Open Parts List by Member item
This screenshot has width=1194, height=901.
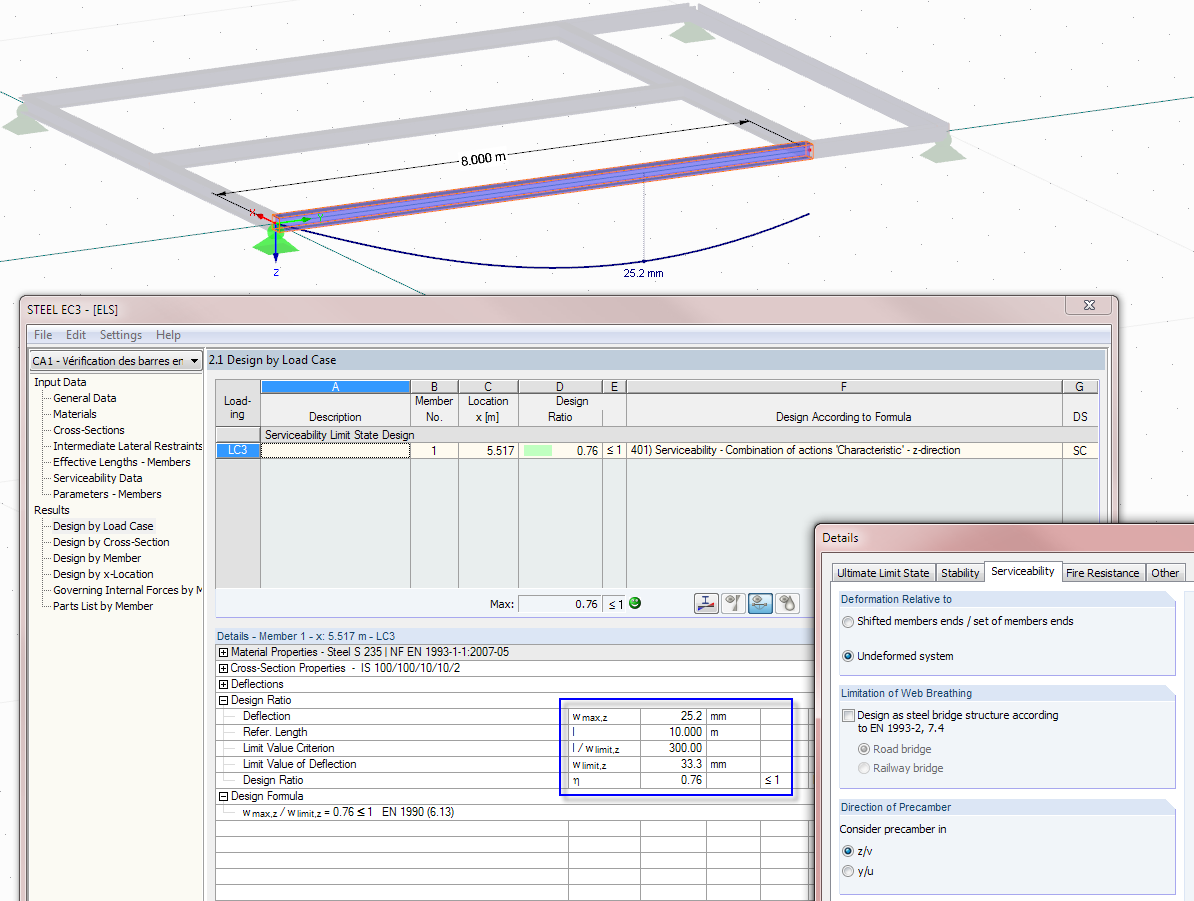coord(103,606)
